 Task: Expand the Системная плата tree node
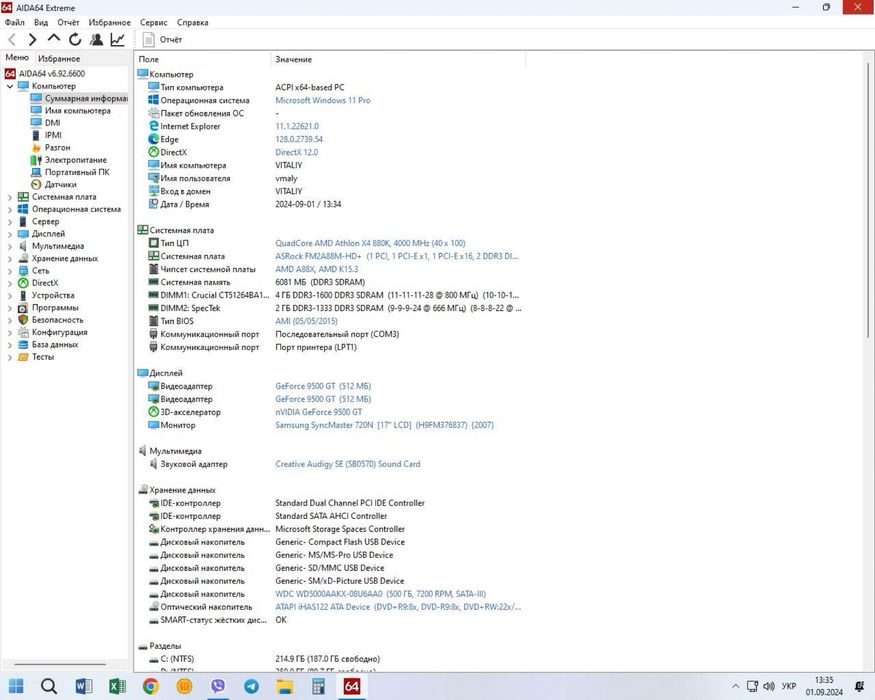point(9,197)
